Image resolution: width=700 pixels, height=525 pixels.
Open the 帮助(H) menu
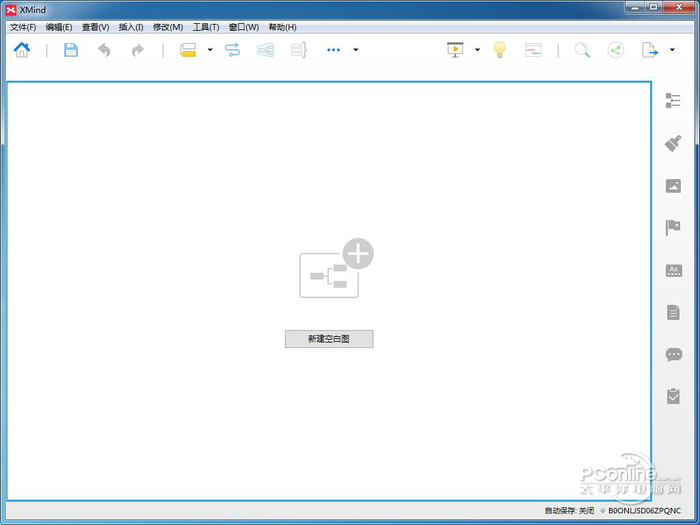tap(282, 27)
